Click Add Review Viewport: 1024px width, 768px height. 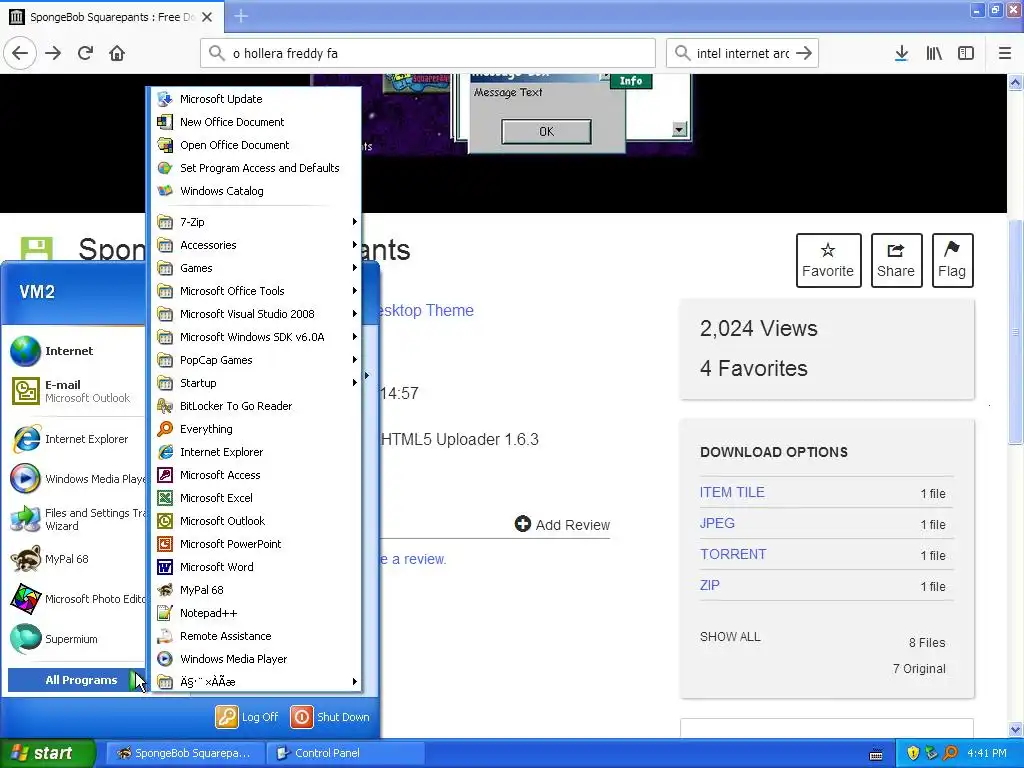click(x=562, y=524)
